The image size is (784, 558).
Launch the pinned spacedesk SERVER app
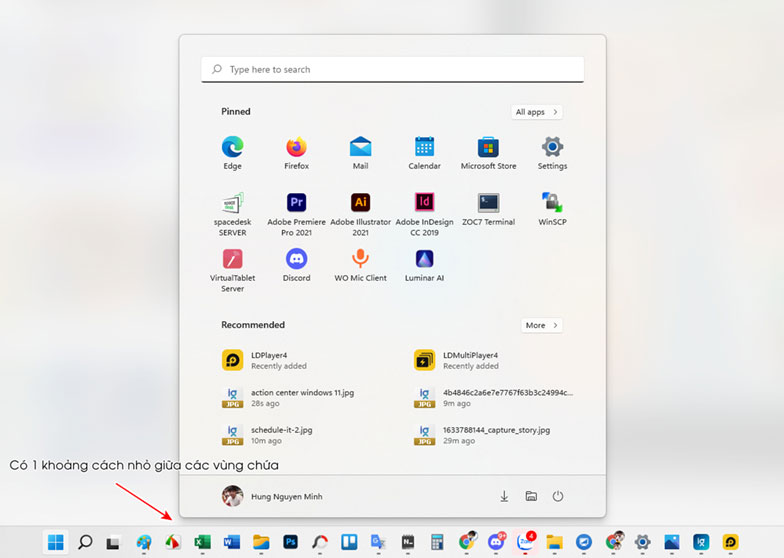[x=232, y=214]
